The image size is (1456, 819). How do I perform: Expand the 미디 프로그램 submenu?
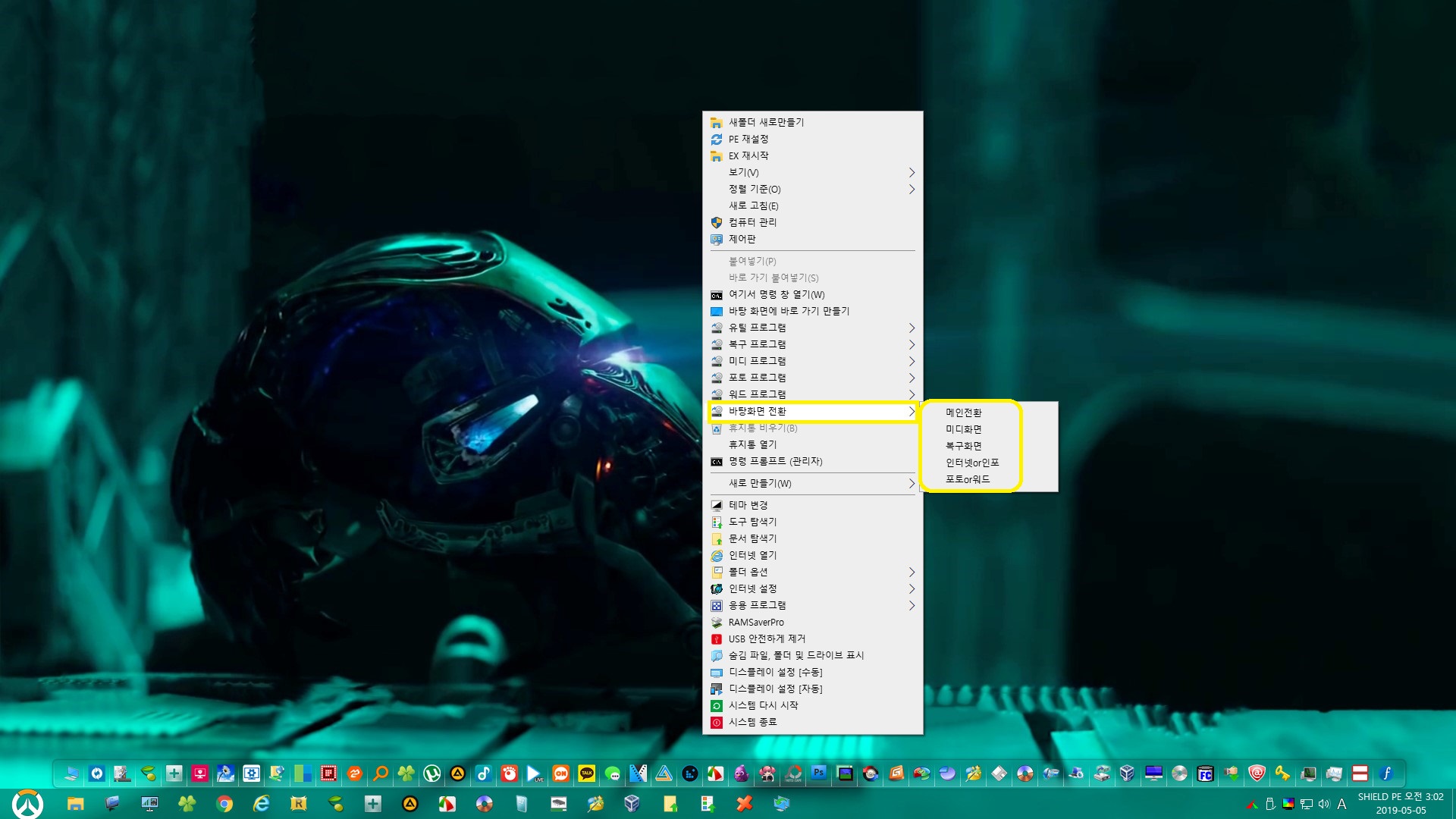click(x=813, y=361)
